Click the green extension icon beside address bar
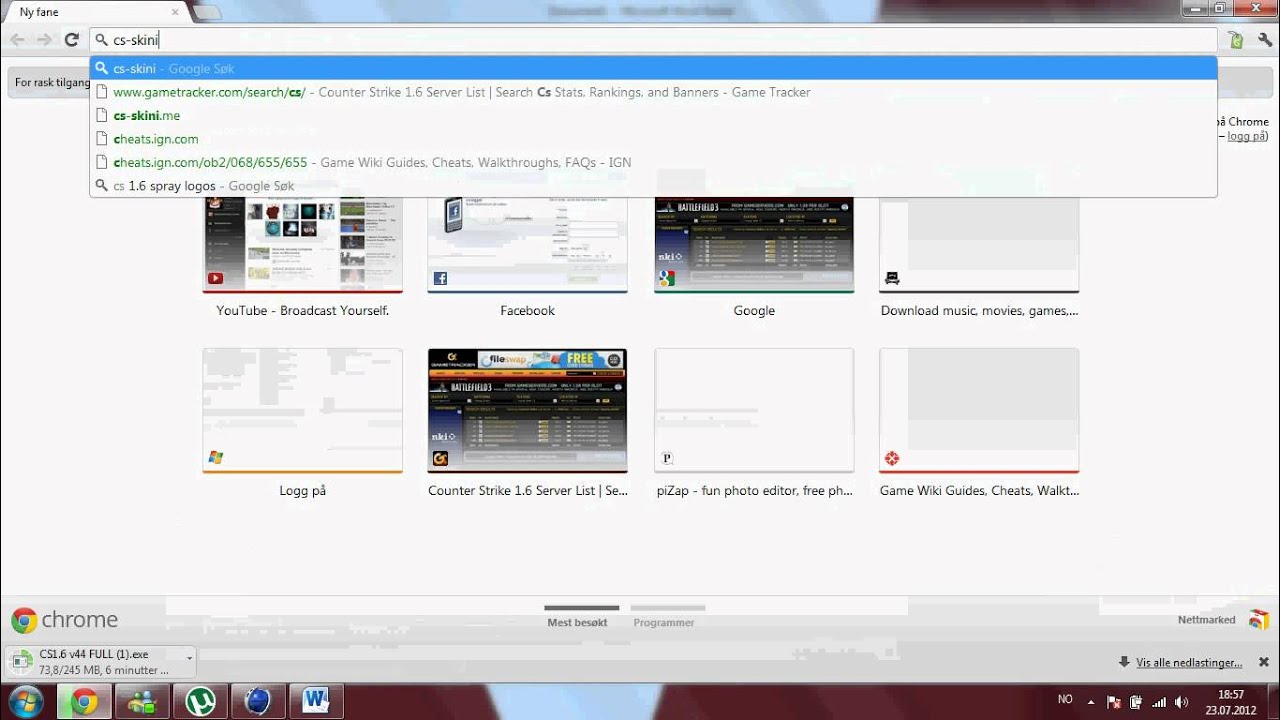Screen dimensions: 1280x720 click(x=1236, y=40)
